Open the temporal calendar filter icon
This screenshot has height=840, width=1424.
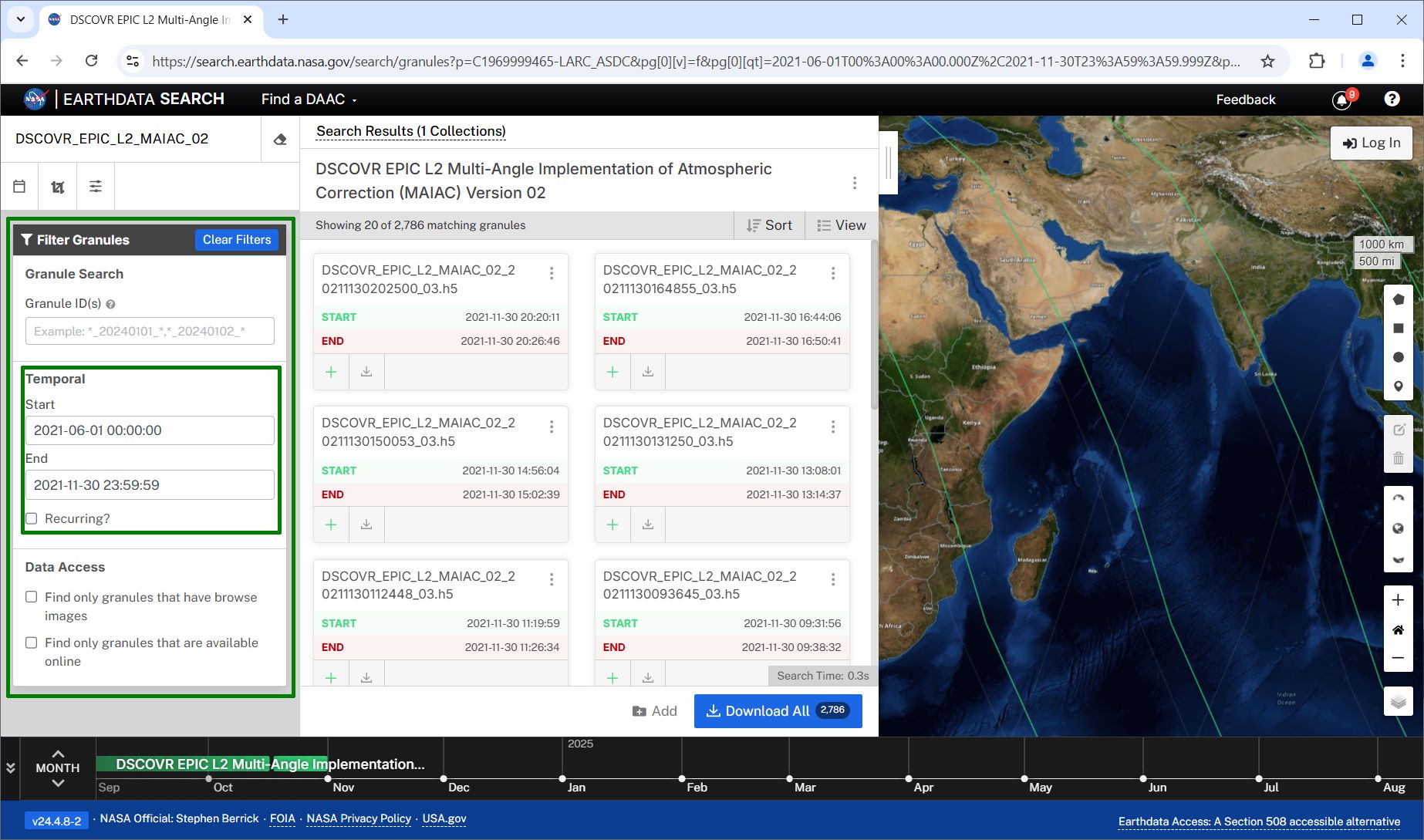point(19,186)
